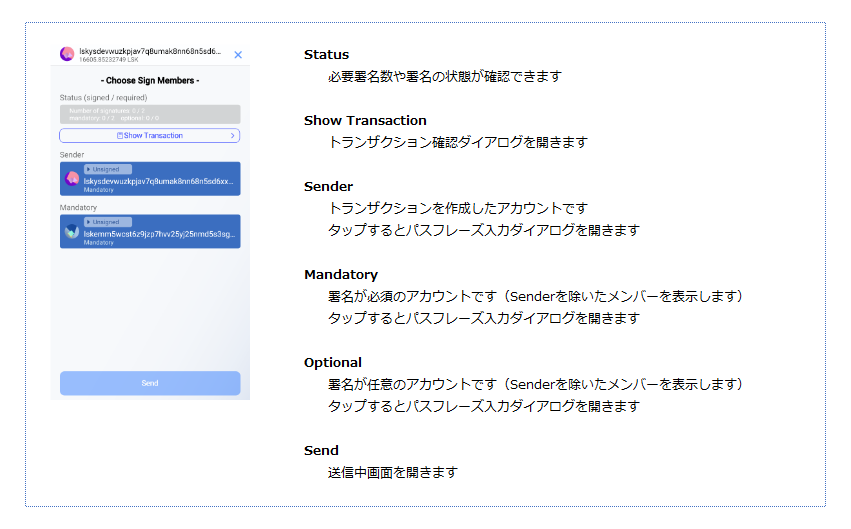The width and height of the screenshot is (851, 529).
Task: Click the bold 'Sender' heading in the description
Action: (328, 187)
